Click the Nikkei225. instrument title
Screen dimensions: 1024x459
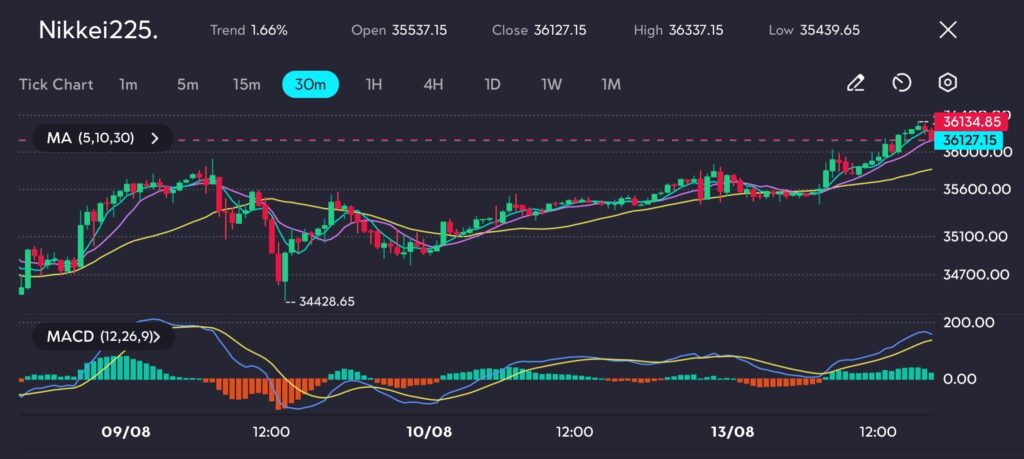98,30
